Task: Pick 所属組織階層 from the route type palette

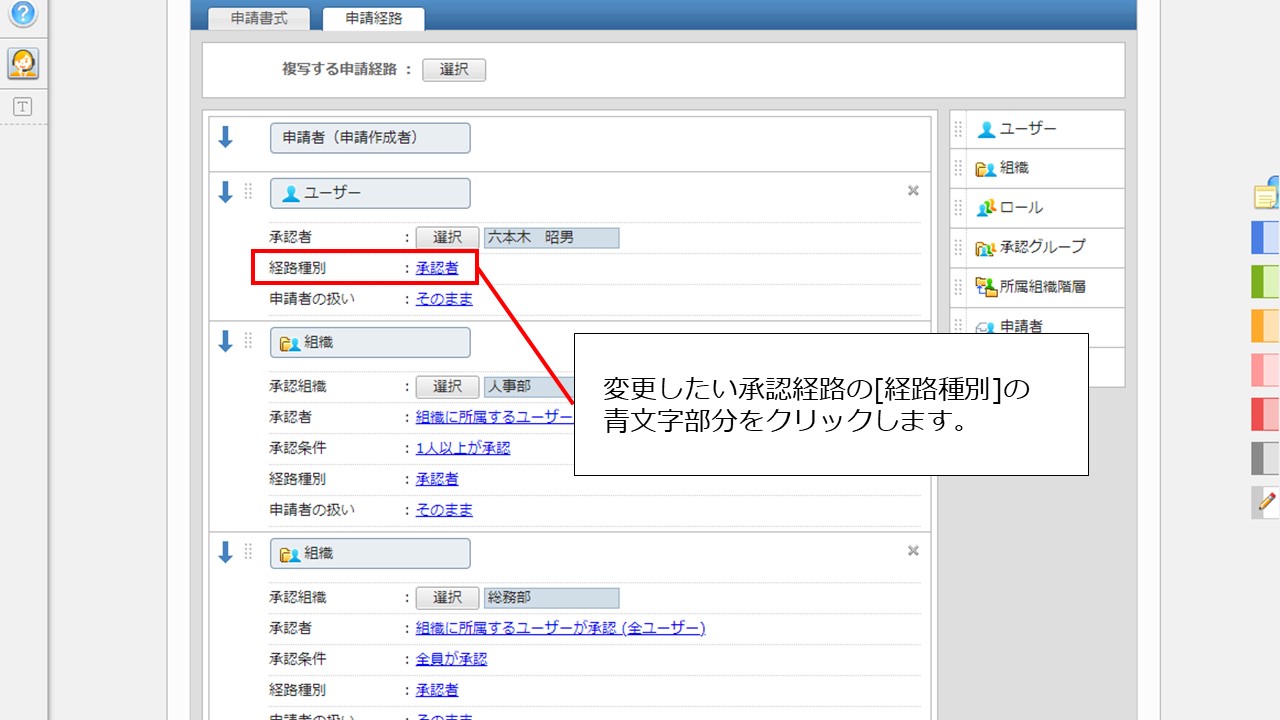Action: point(1042,287)
